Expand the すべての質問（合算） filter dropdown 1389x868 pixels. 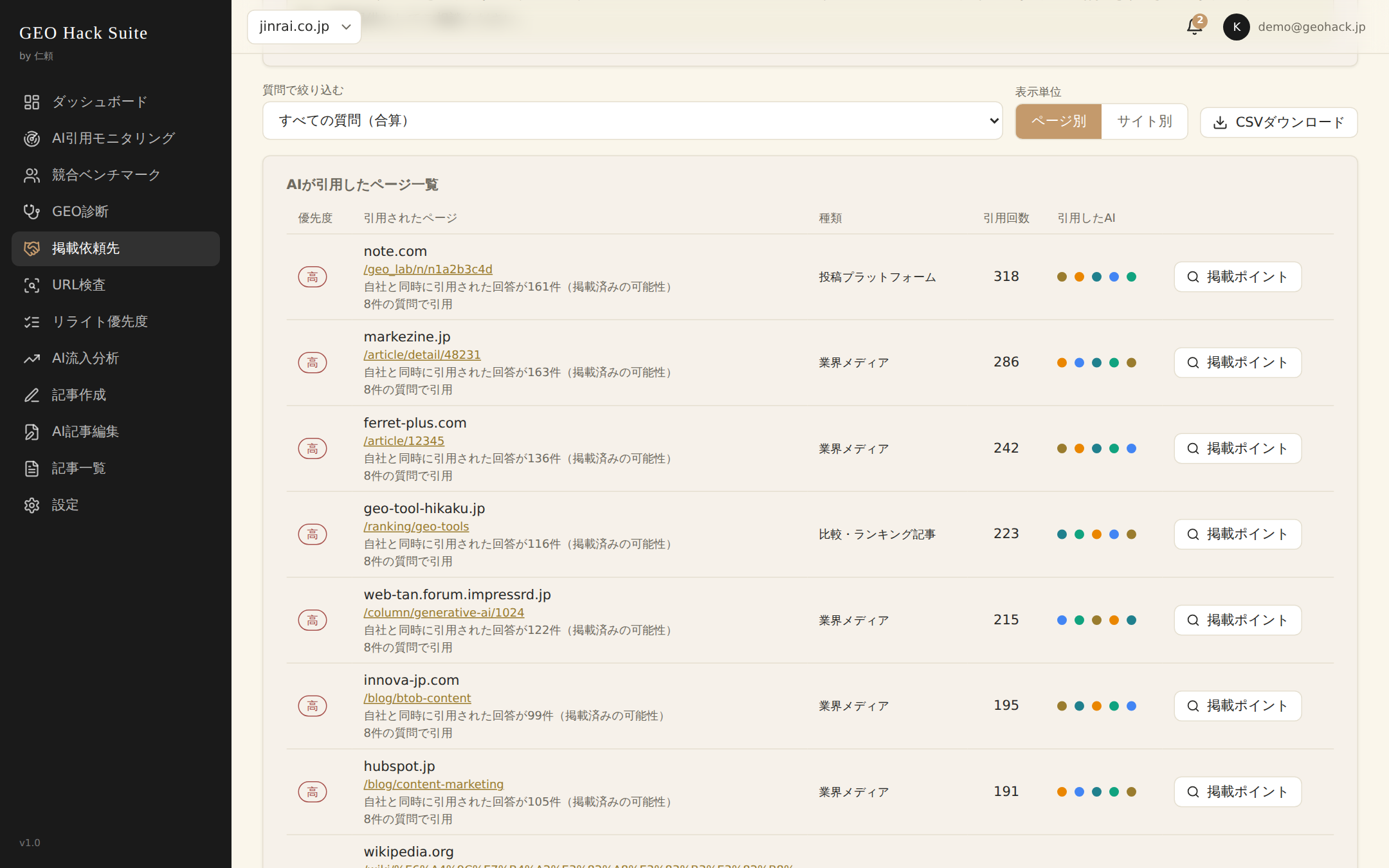click(x=633, y=121)
